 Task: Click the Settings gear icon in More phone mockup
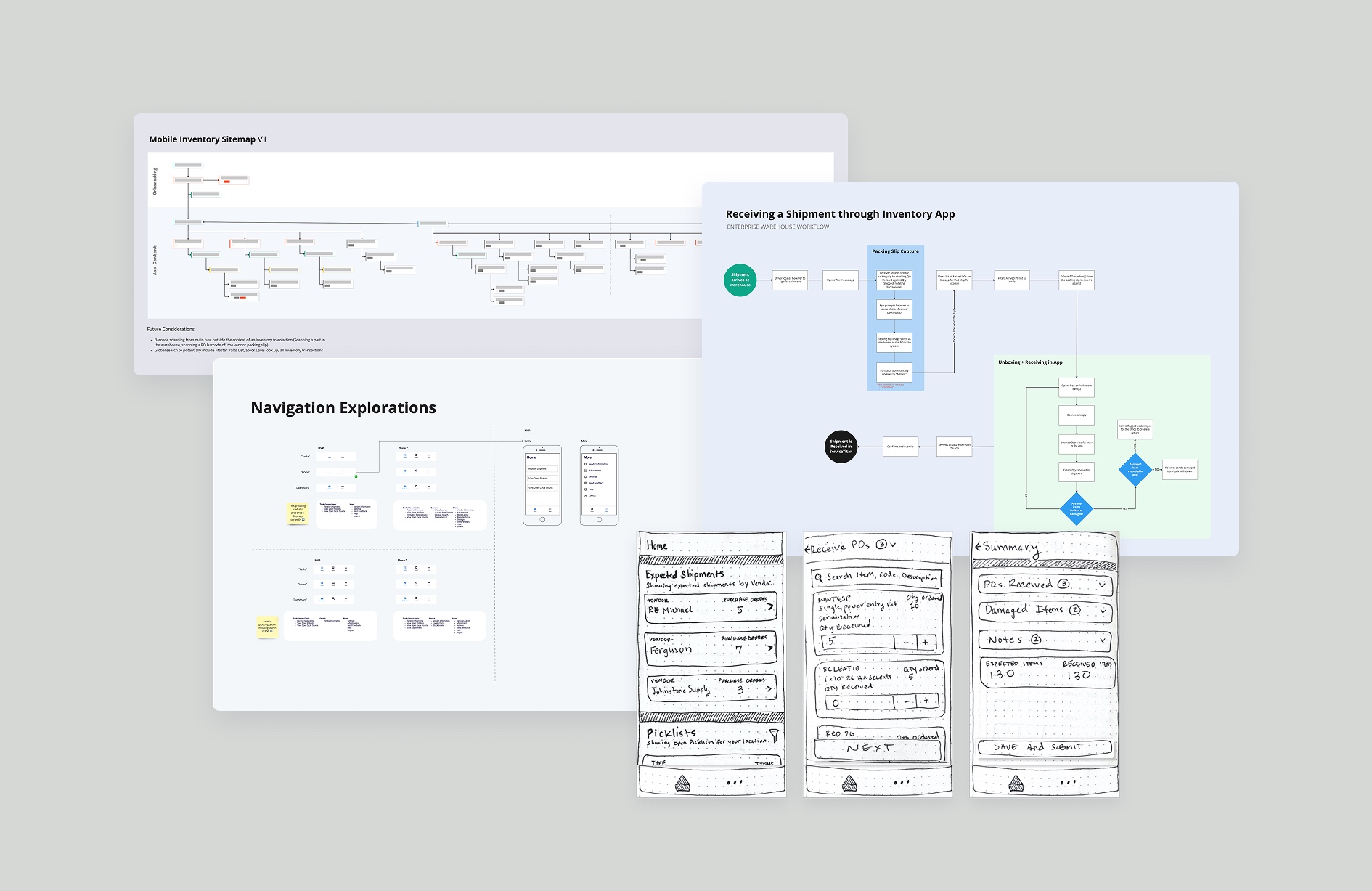pos(586,477)
